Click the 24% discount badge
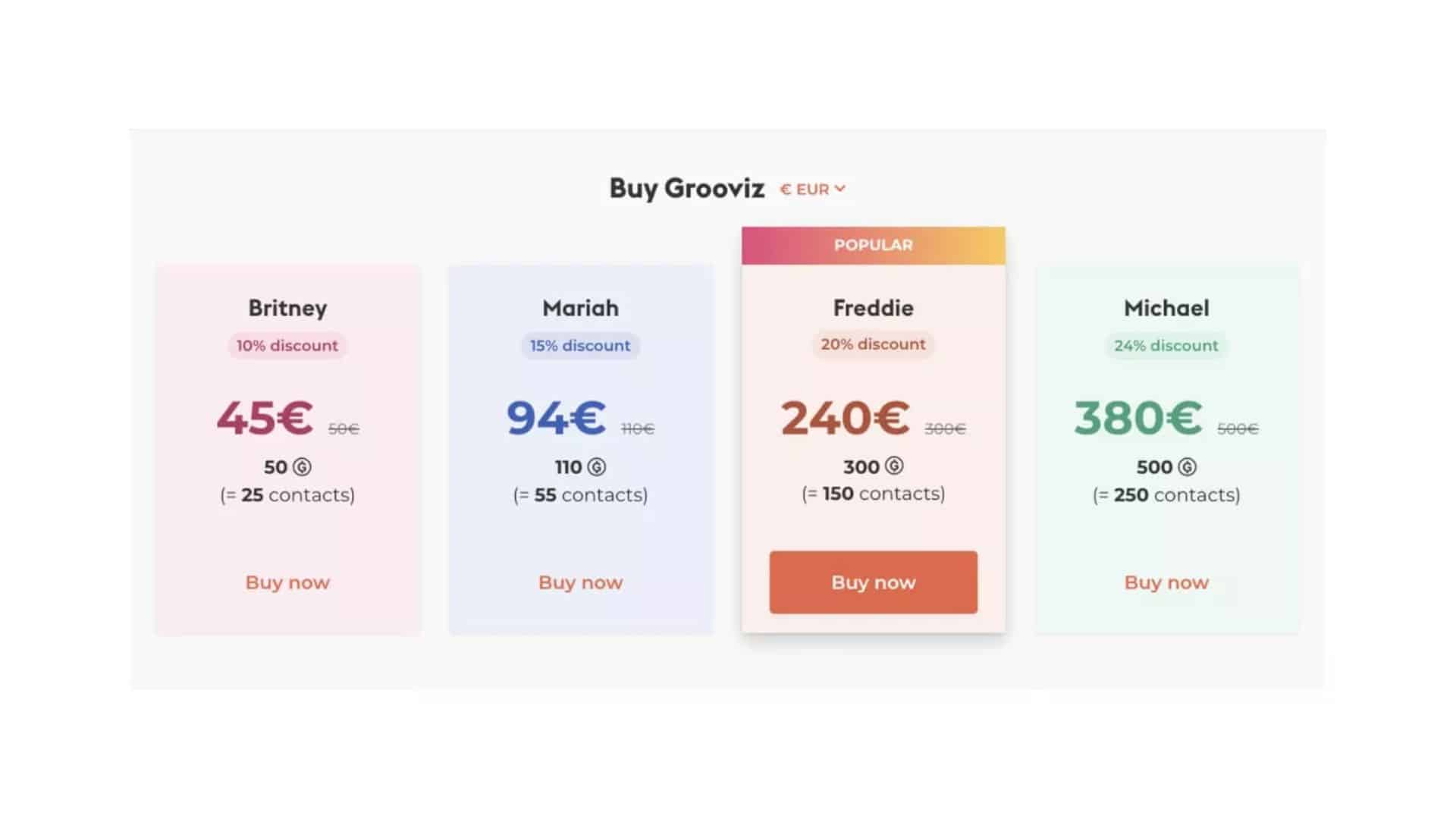The height and width of the screenshot is (819, 1456). point(1166,346)
